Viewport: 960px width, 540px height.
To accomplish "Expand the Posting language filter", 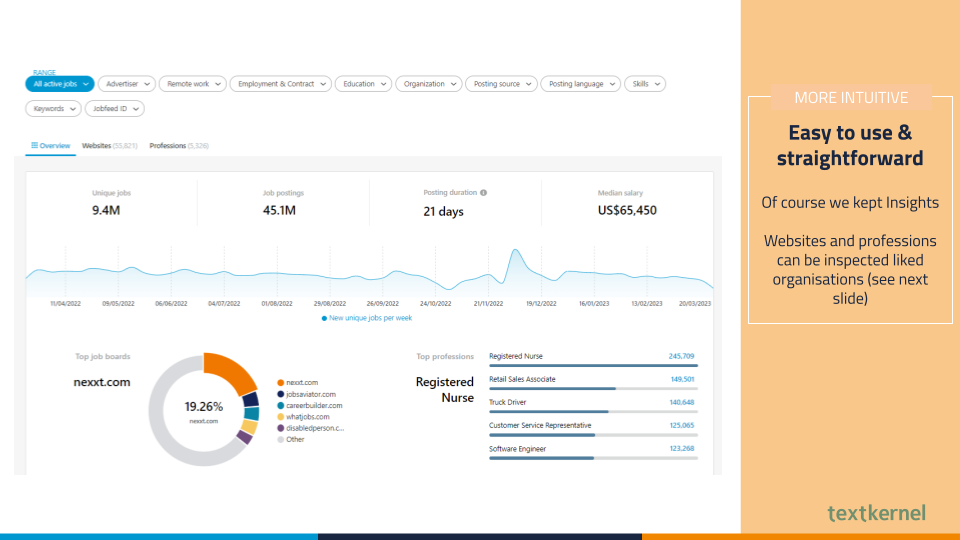I will 580,84.
